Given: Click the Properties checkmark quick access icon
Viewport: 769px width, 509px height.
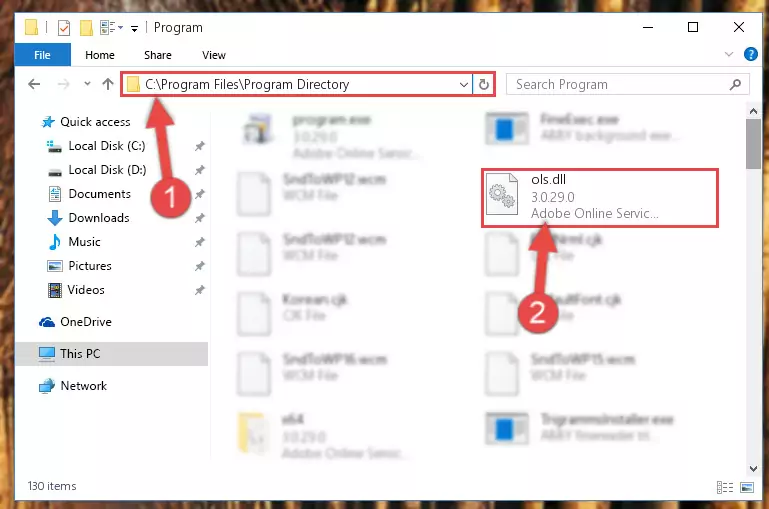Looking at the screenshot, I should coord(64,28).
